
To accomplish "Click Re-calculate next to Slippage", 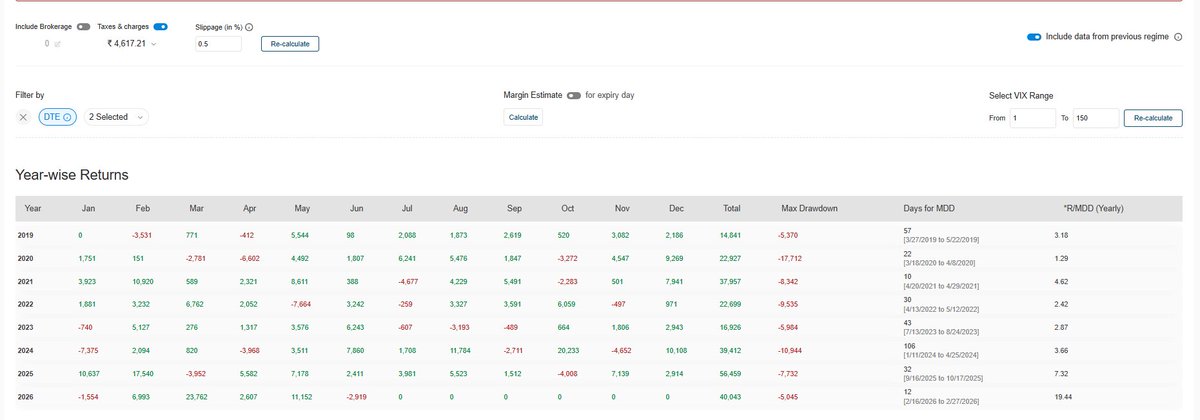I will pyautogui.click(x=290, y=44).
